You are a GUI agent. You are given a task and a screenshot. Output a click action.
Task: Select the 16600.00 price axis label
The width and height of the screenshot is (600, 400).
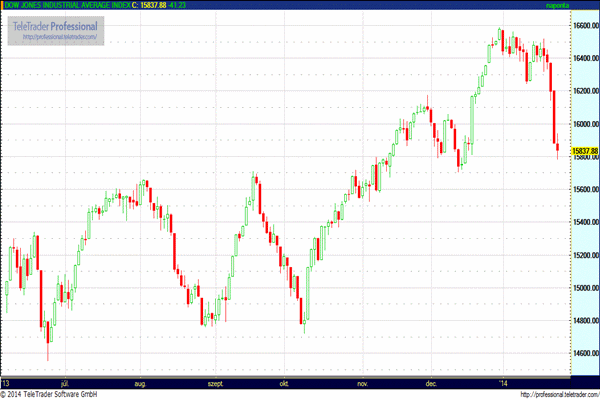click(585, 25)
